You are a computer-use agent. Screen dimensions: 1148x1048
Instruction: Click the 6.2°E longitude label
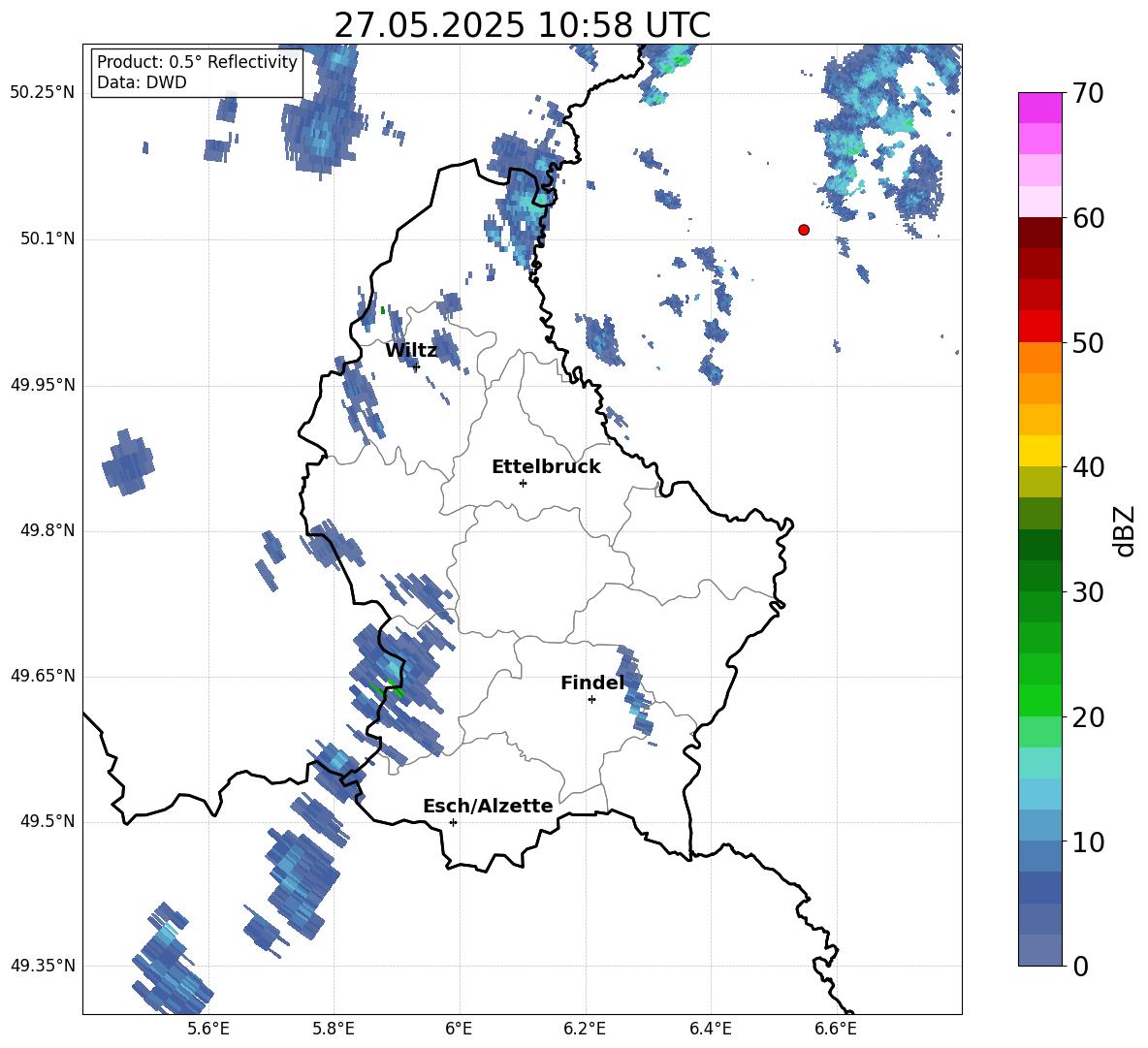click(585, 1029)
